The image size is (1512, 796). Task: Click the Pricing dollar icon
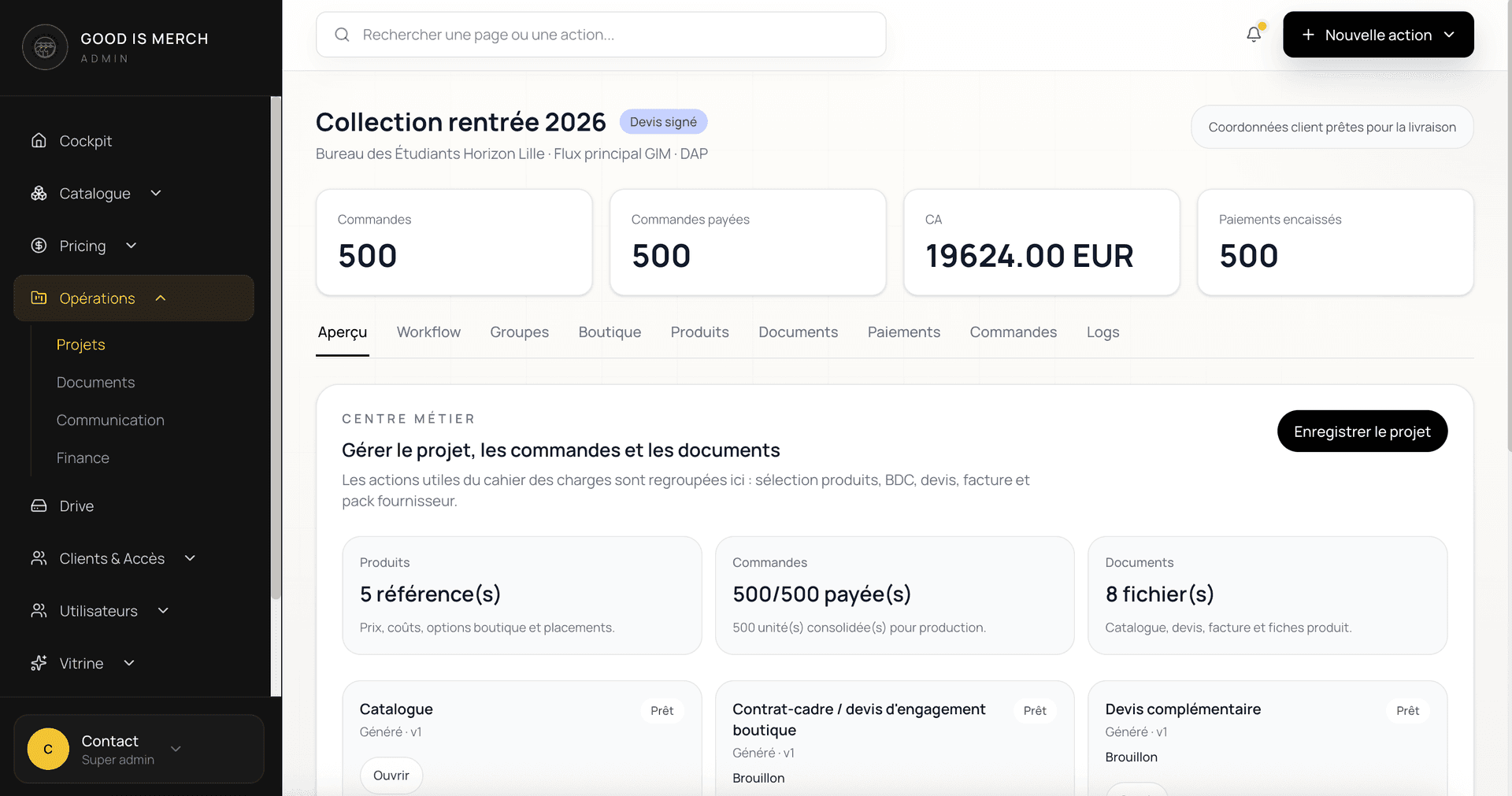pyautogui.click(x=39, y=246)
